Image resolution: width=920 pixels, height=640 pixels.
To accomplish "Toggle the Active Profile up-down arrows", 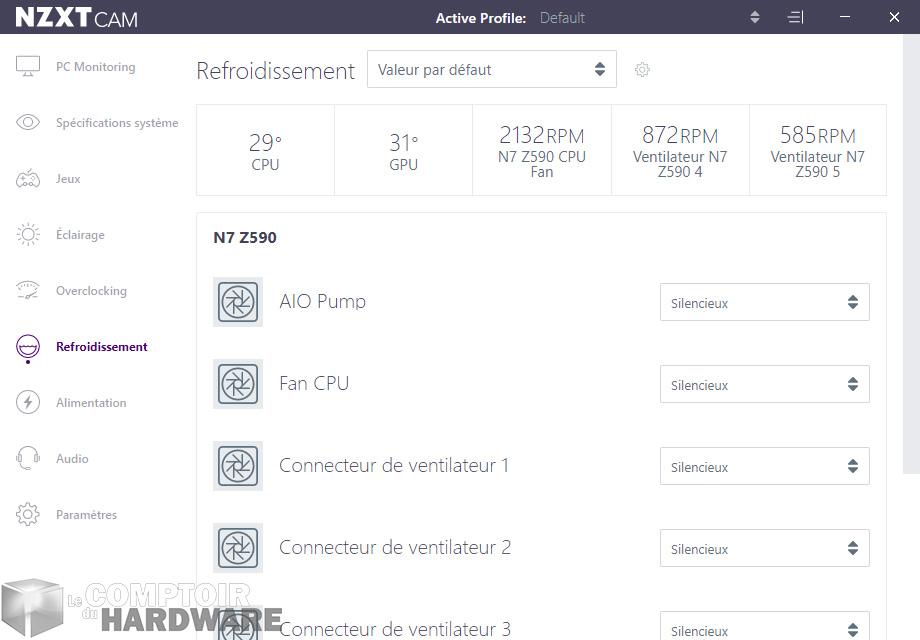I will pyautogui.click(x=755, y=17).
